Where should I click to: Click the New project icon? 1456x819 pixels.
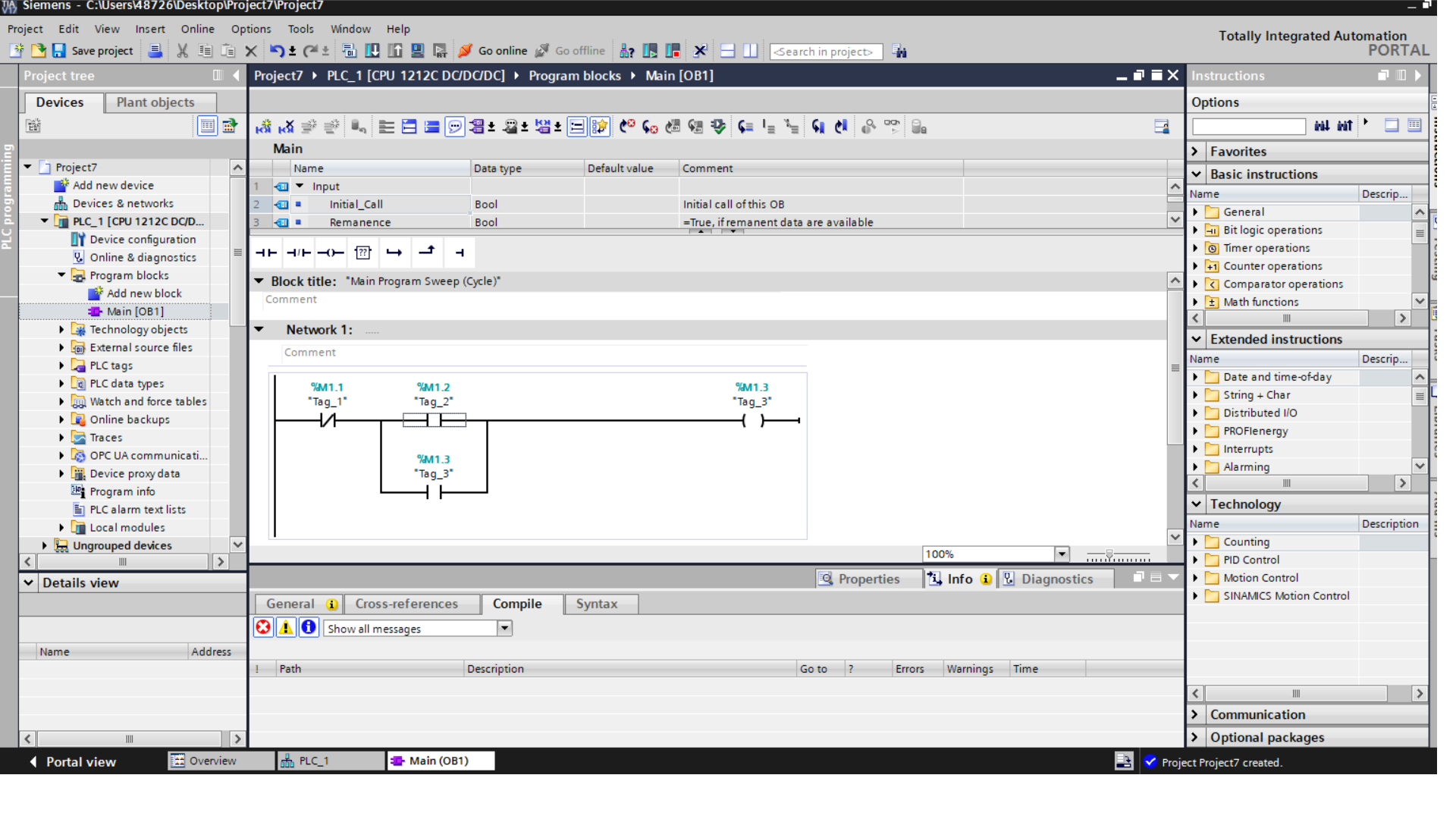point(17,51)
